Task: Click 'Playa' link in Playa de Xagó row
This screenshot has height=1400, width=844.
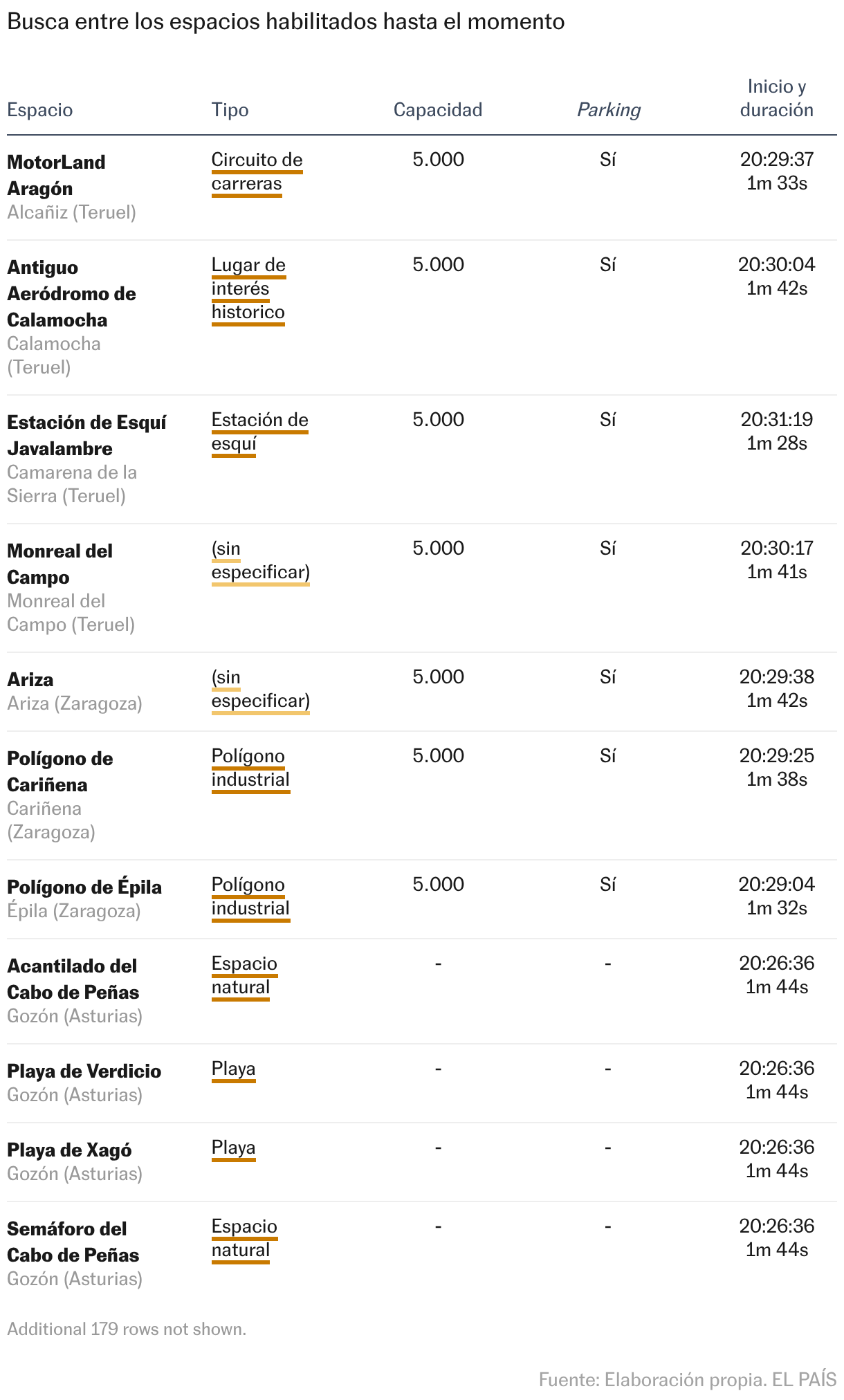Action: [234, 1148]
